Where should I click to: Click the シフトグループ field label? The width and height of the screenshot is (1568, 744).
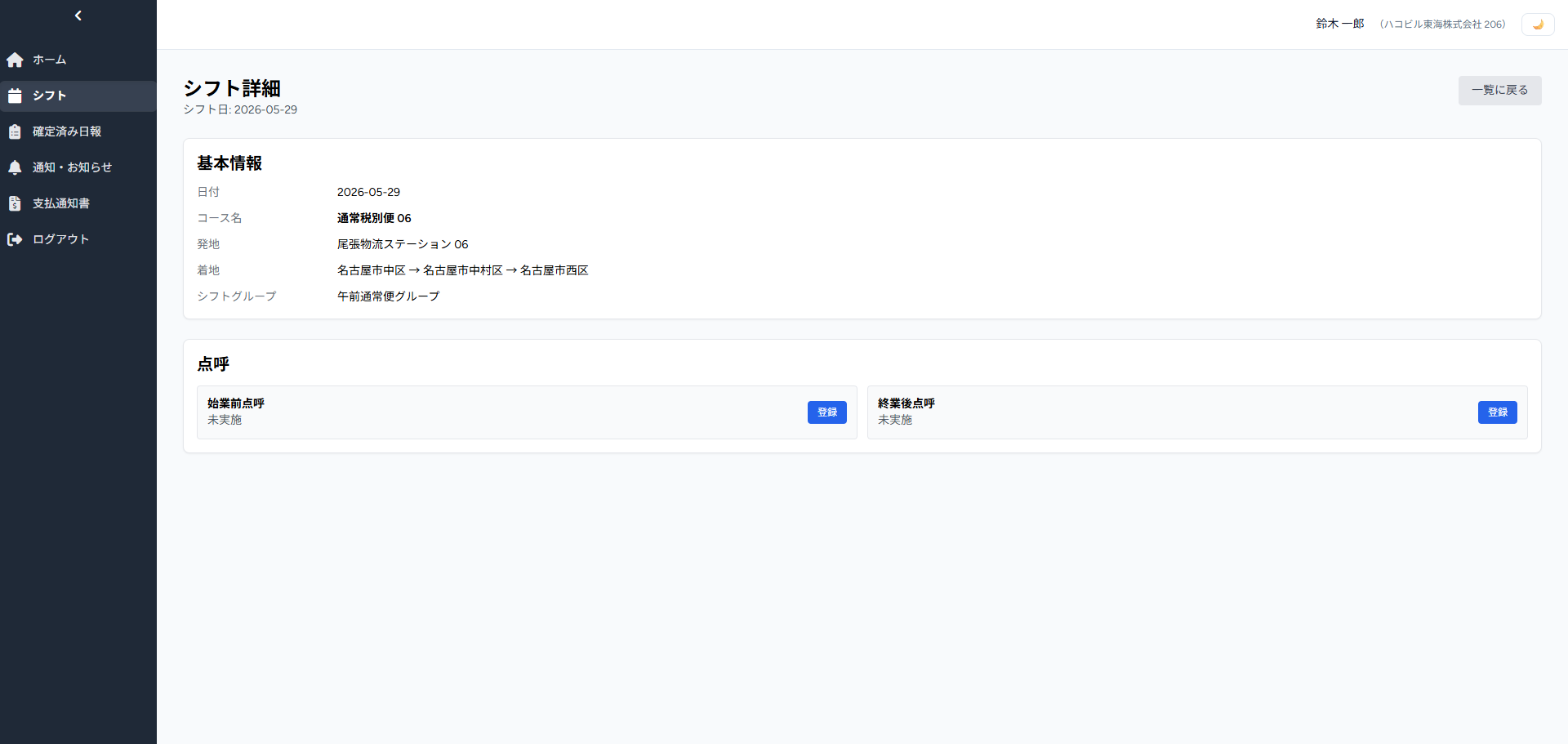[237, 296]
